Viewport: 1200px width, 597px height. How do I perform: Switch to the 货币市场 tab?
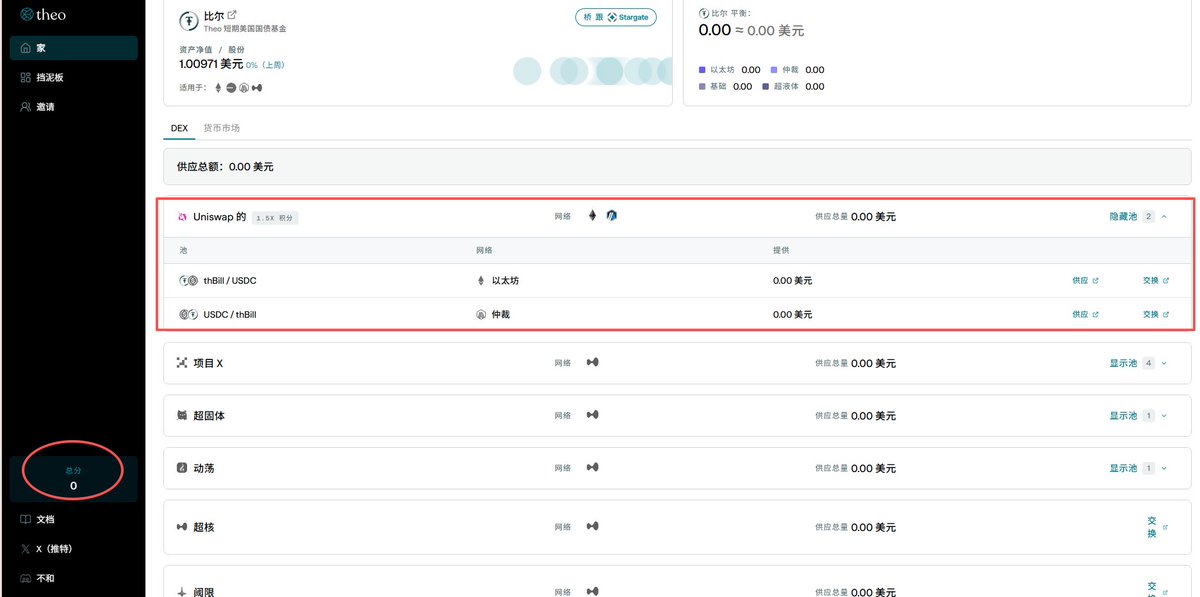click(222, 128)
